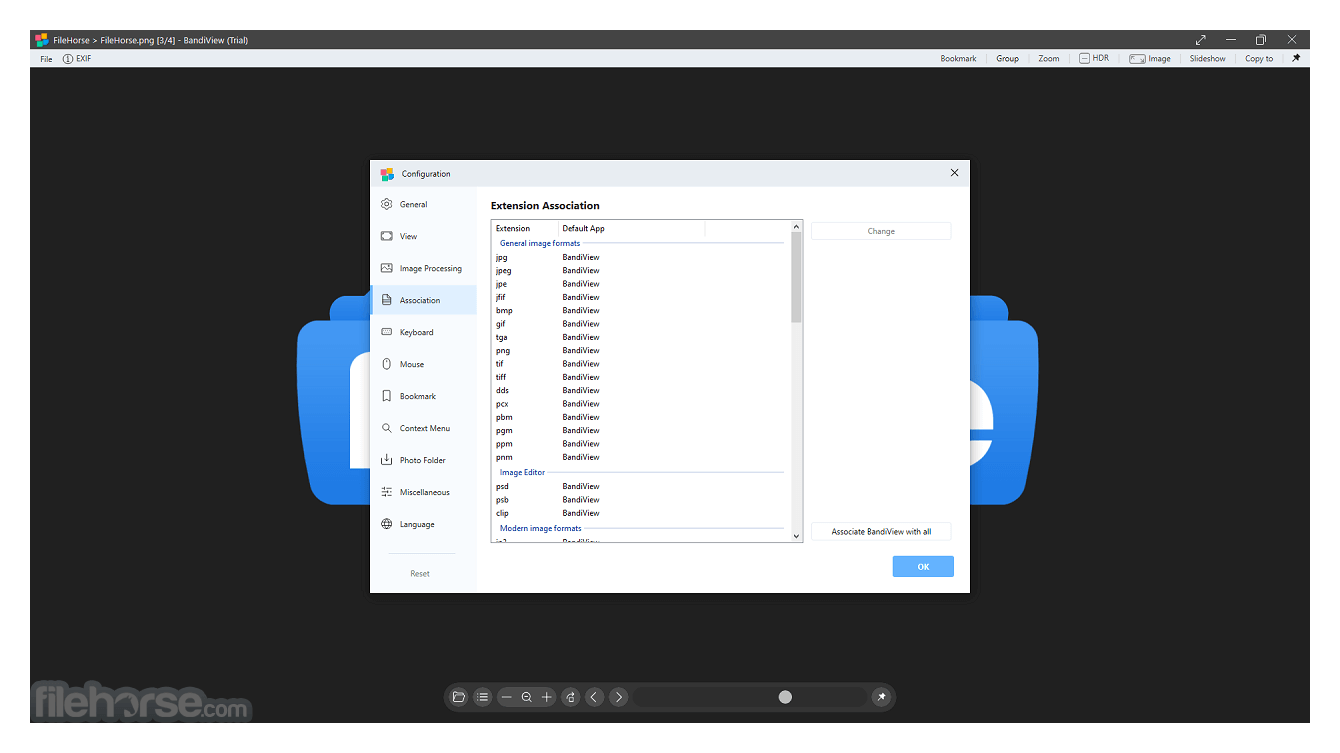Image resolution: width=1340 pixels, height=753 pixels.
Task: Open the Zoom menu in the top toolbar
Action: [x=1048, y=59]
